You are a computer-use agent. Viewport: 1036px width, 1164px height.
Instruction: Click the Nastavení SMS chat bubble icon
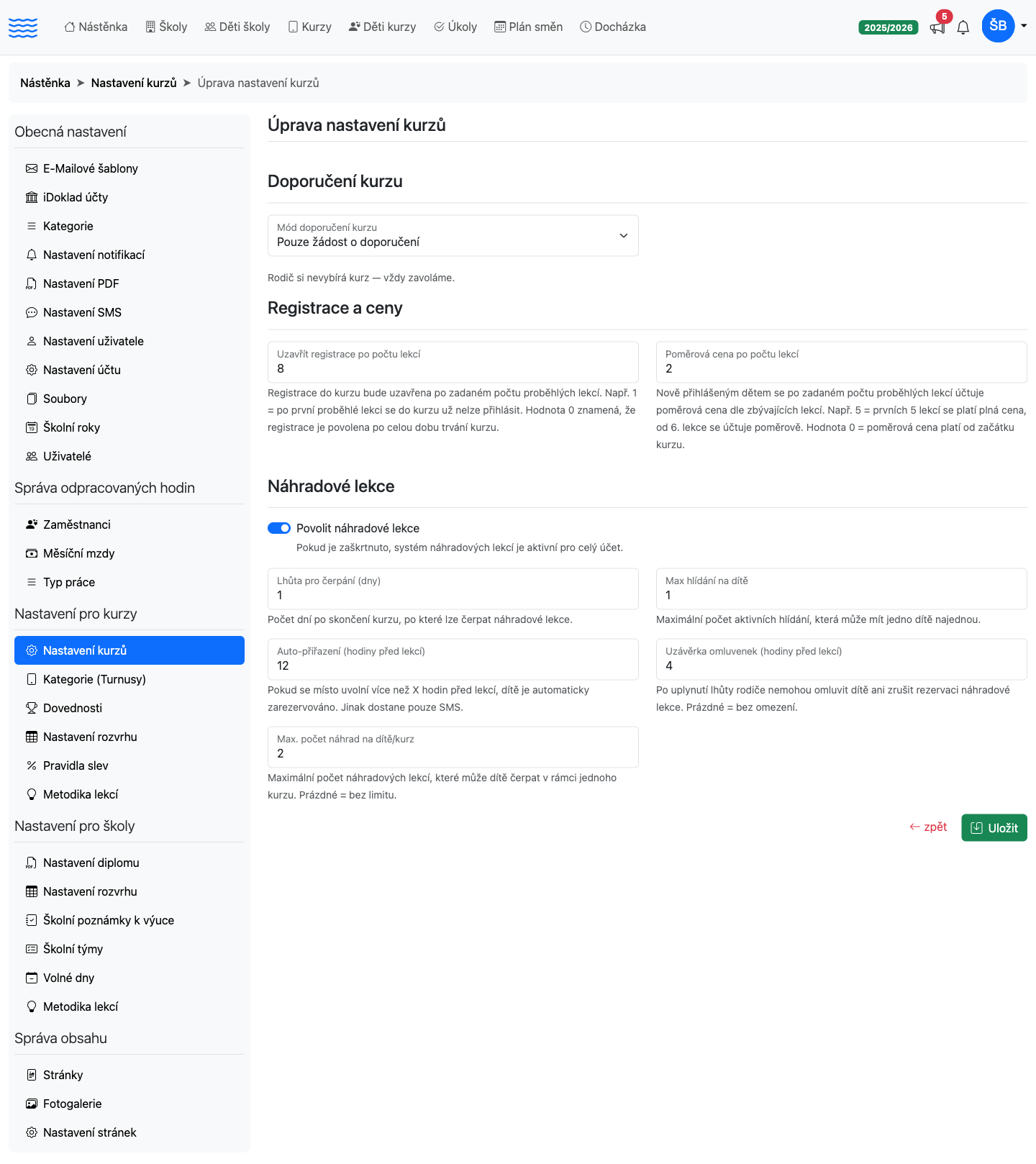pyautogui.click(x=32, y=312)
